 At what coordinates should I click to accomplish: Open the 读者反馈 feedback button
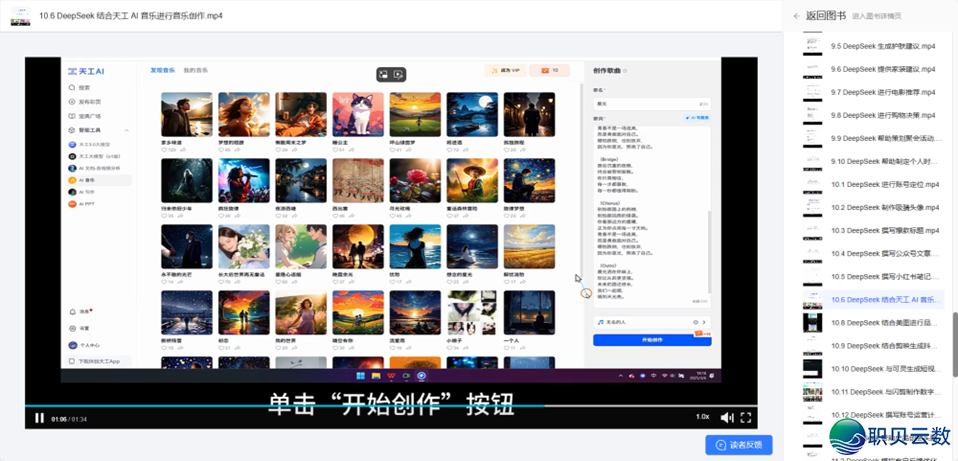click(x=739, y=445)
